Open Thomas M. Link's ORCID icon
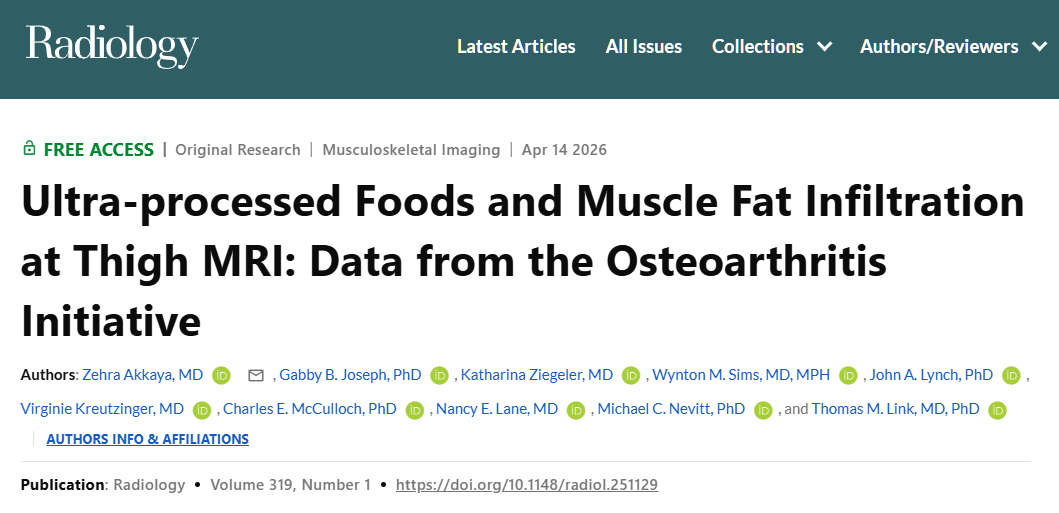The image size is (1059, 513). [997, 409]
